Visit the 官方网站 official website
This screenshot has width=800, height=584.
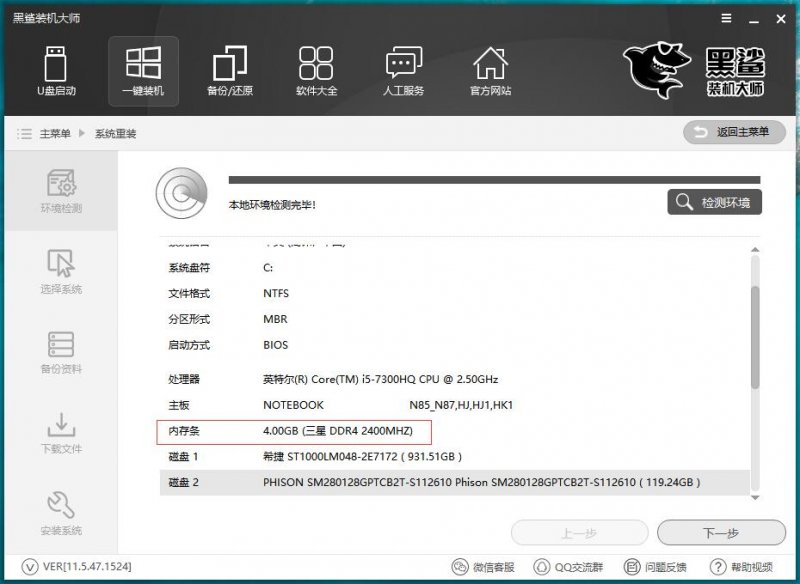[x=490, y=71]
